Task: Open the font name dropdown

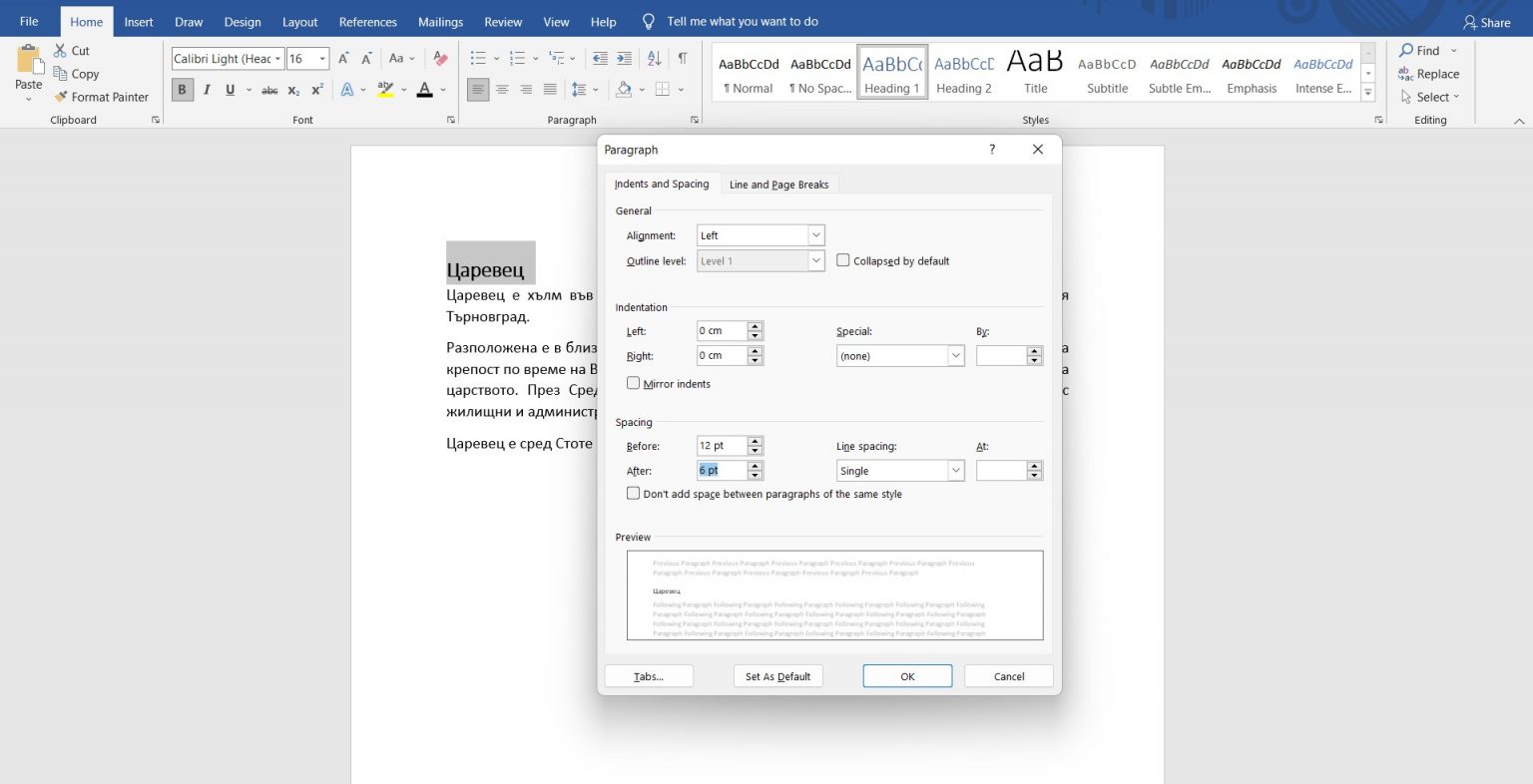Action: point(277,59)
